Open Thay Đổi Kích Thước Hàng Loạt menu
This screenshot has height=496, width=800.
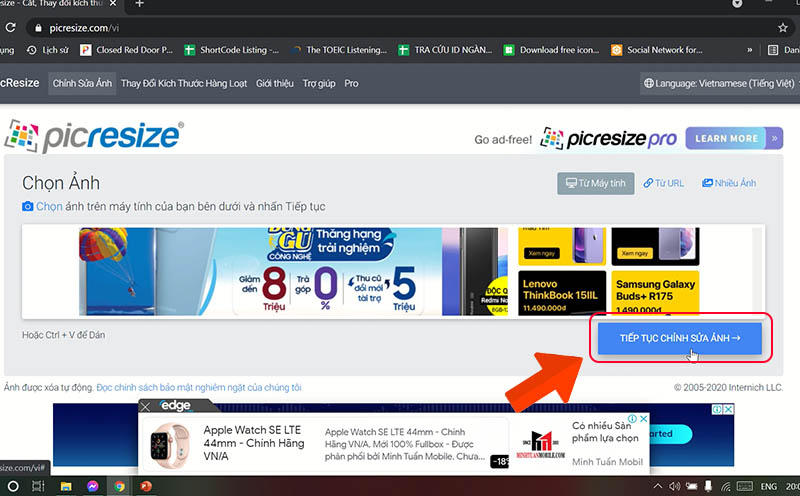click(x=184, y=83)
